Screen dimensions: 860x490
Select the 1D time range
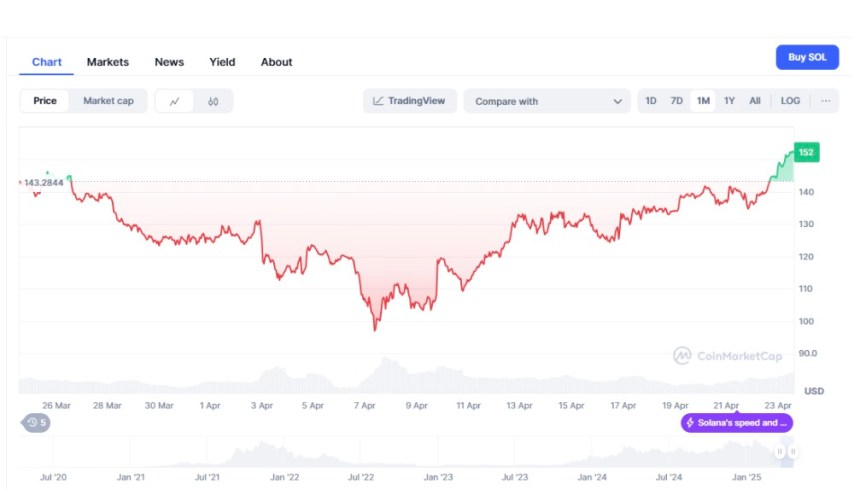[651, 101]
